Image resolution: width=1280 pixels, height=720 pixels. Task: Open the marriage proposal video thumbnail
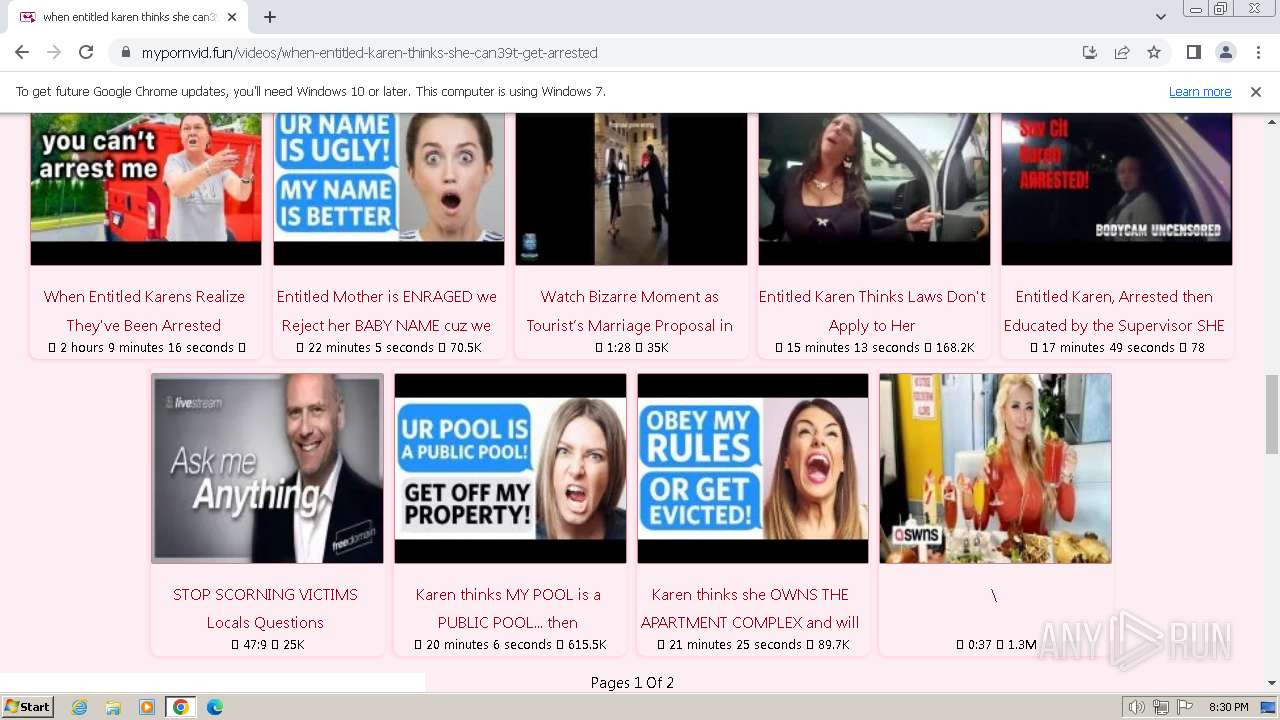(x=631, y=189)
